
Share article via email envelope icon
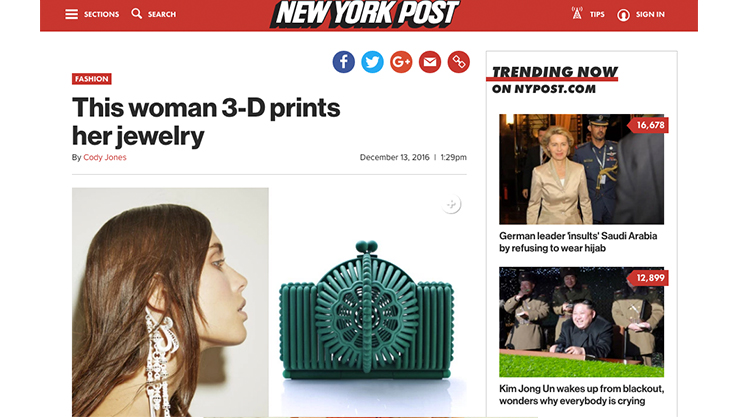coord(430,62)
